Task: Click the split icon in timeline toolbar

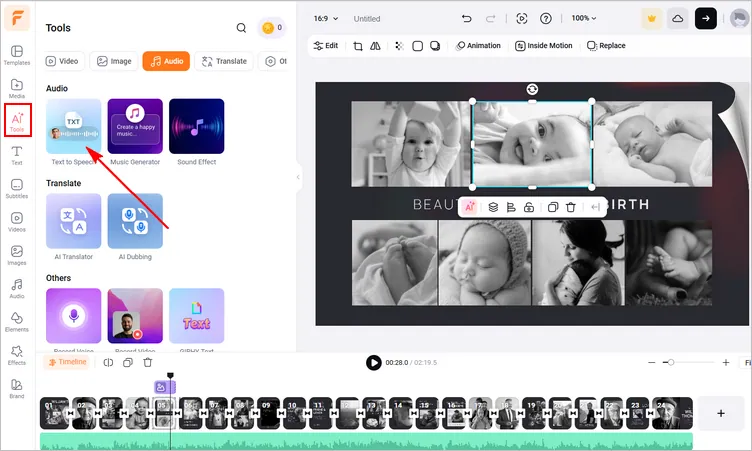Action: [x=108, y=363]
